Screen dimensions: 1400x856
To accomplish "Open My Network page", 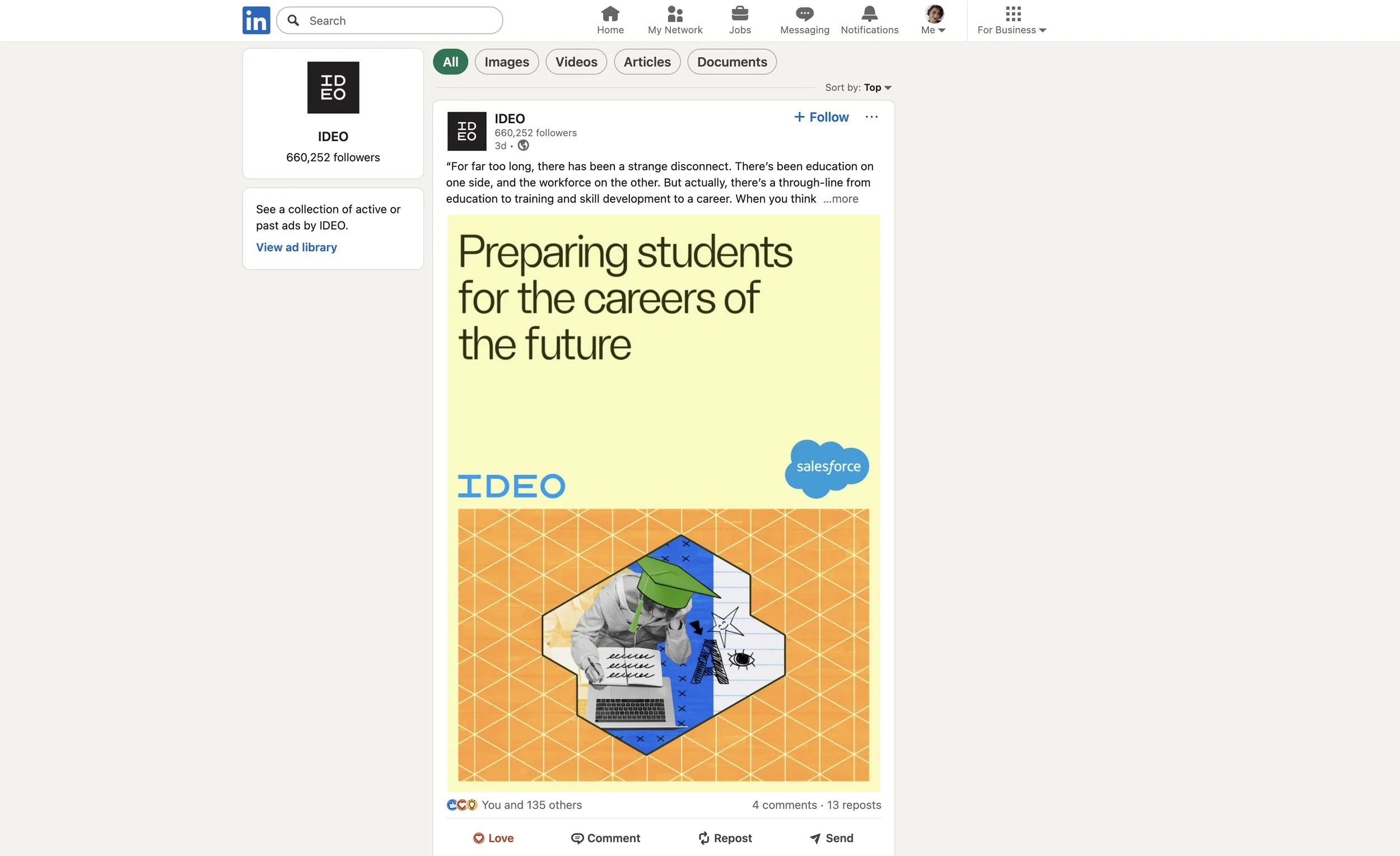I will tap(675, 21).
